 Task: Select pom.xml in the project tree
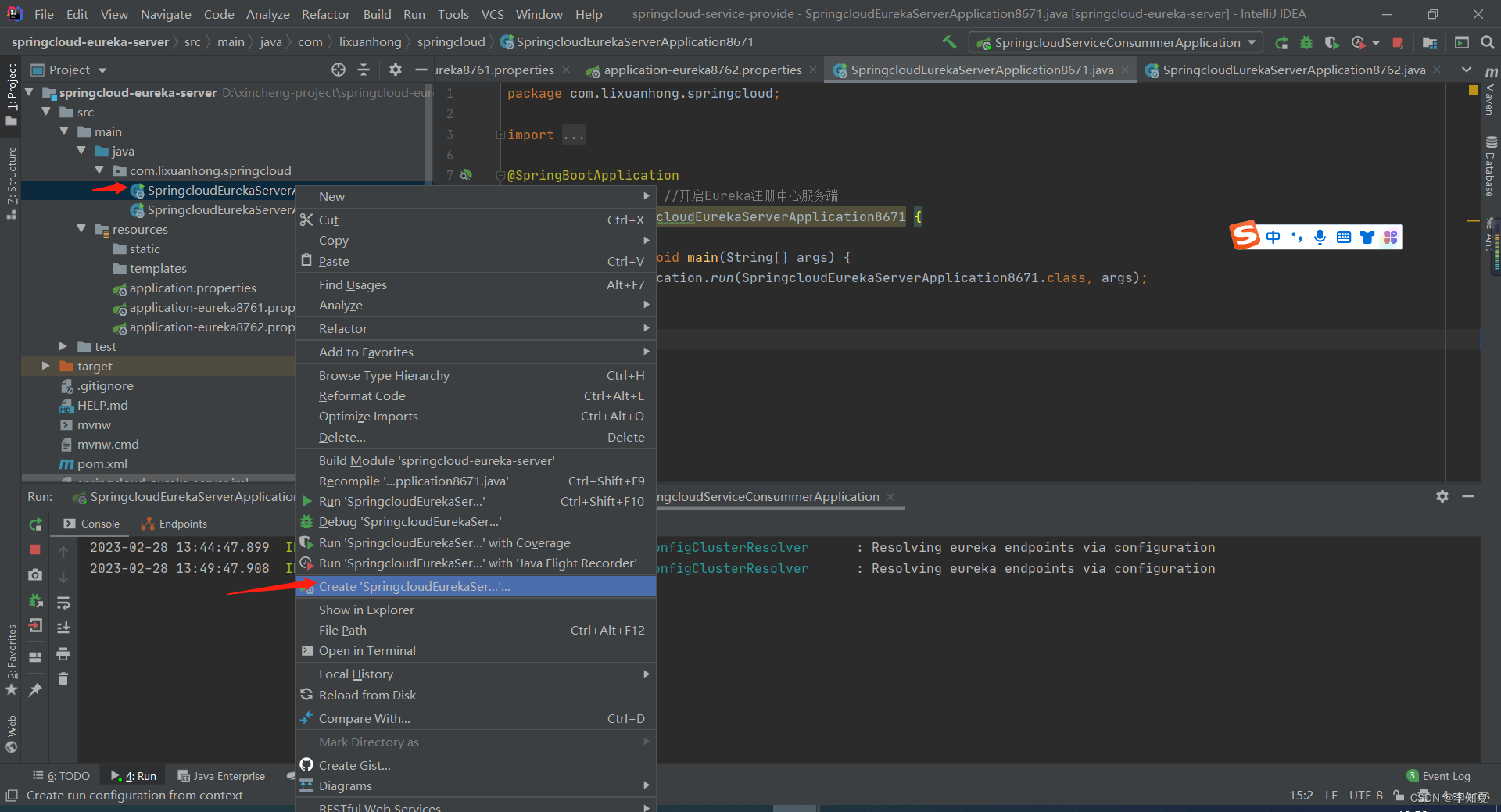pos(102,463)
